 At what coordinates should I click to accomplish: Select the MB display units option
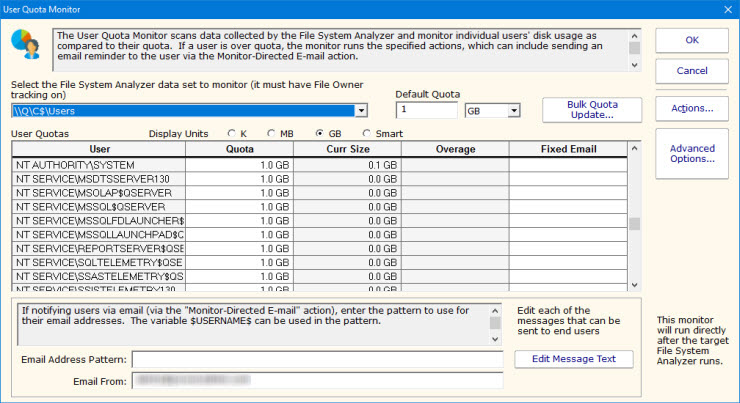coord(272,133)
